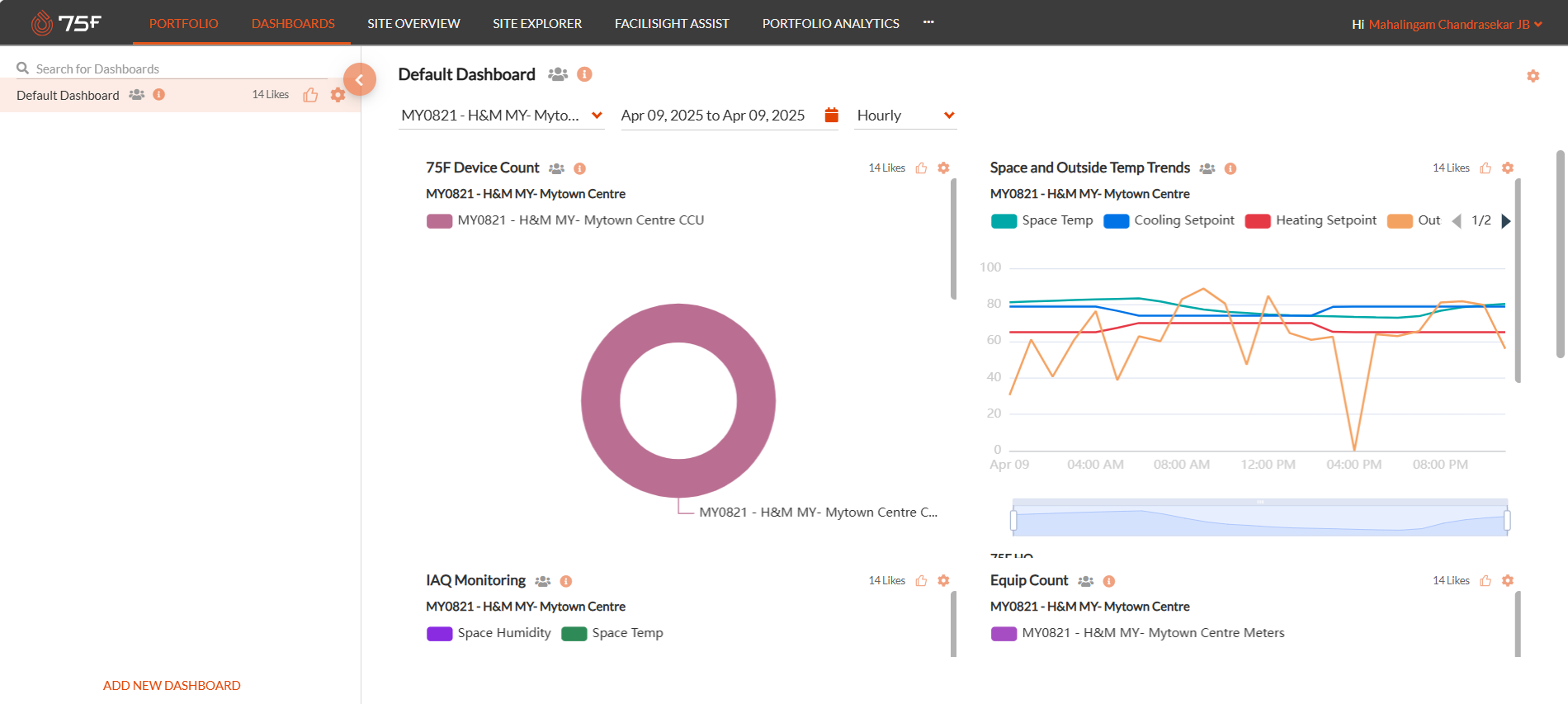Click the Apr 09, 2025 date range field
This screenshot has height=704, width=1568.
point(713,116)
